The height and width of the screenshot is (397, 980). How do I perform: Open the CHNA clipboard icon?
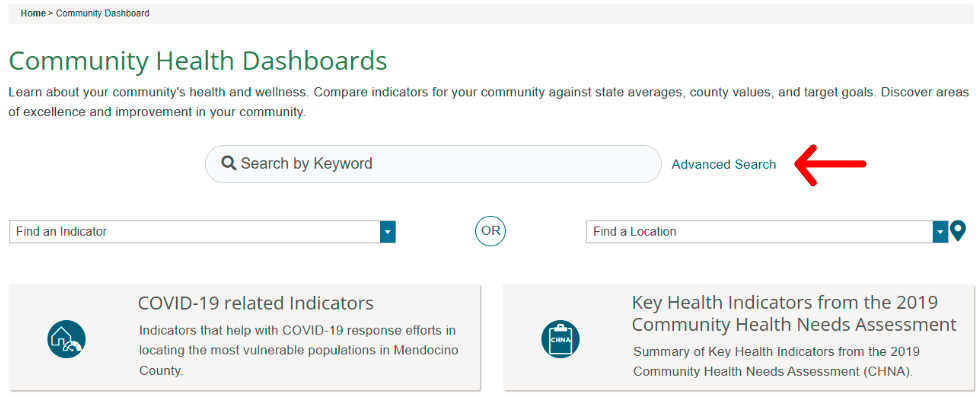click(560, 339)
